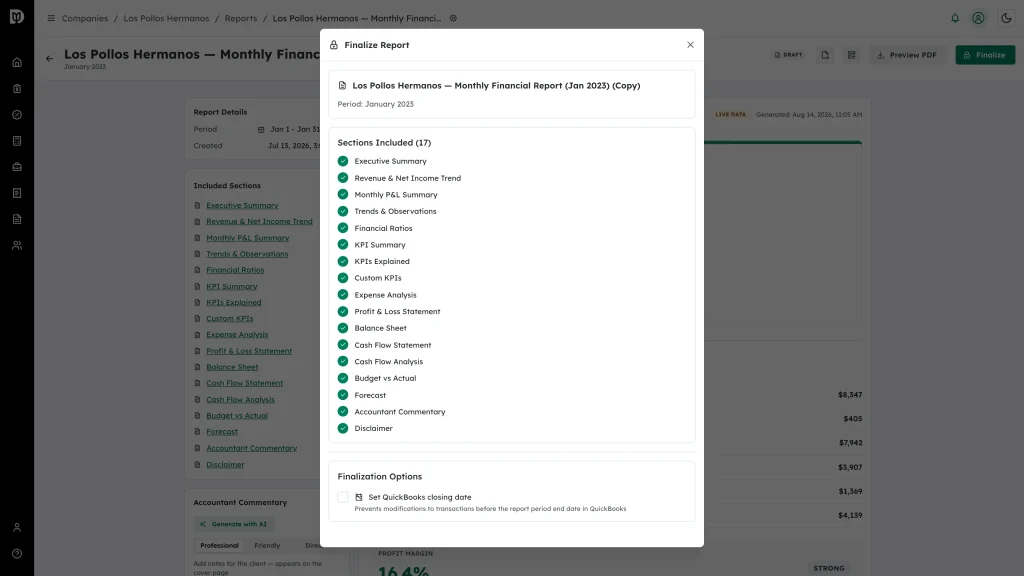Click the app logo in sidebar
The image size is (1024, 576).
(x=17, y=17)
